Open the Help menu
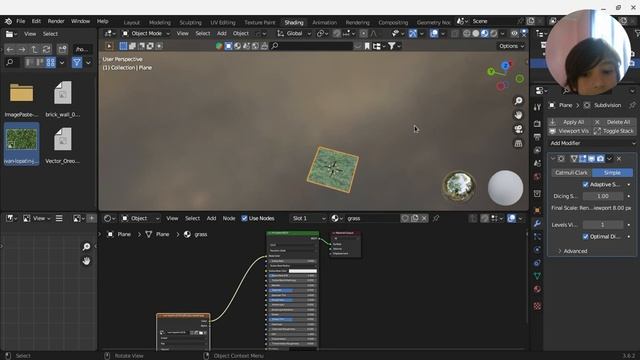This screenshot has height=360, width=640. [x=102, y=21]
